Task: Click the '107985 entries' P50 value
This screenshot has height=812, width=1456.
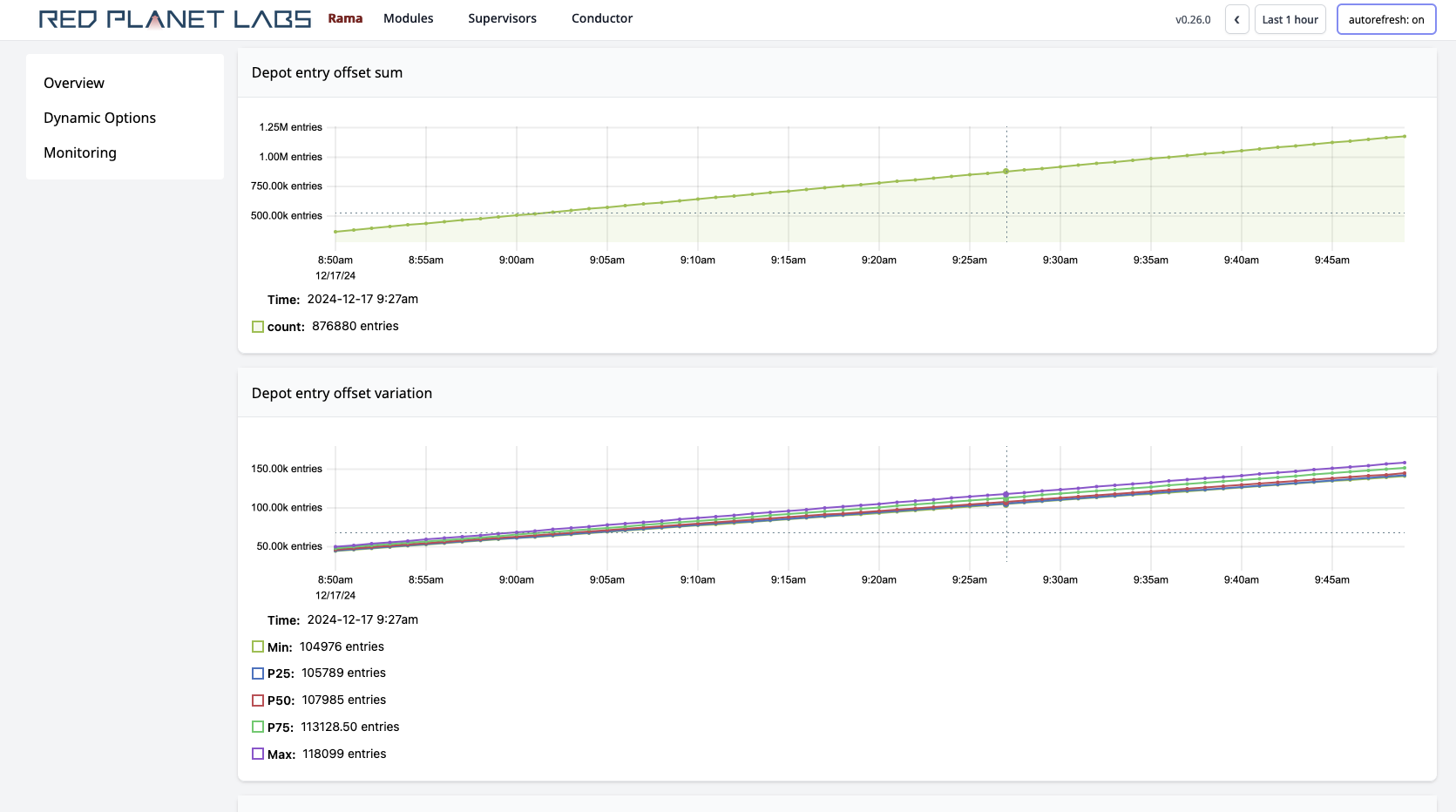Action: click(344, 700)
